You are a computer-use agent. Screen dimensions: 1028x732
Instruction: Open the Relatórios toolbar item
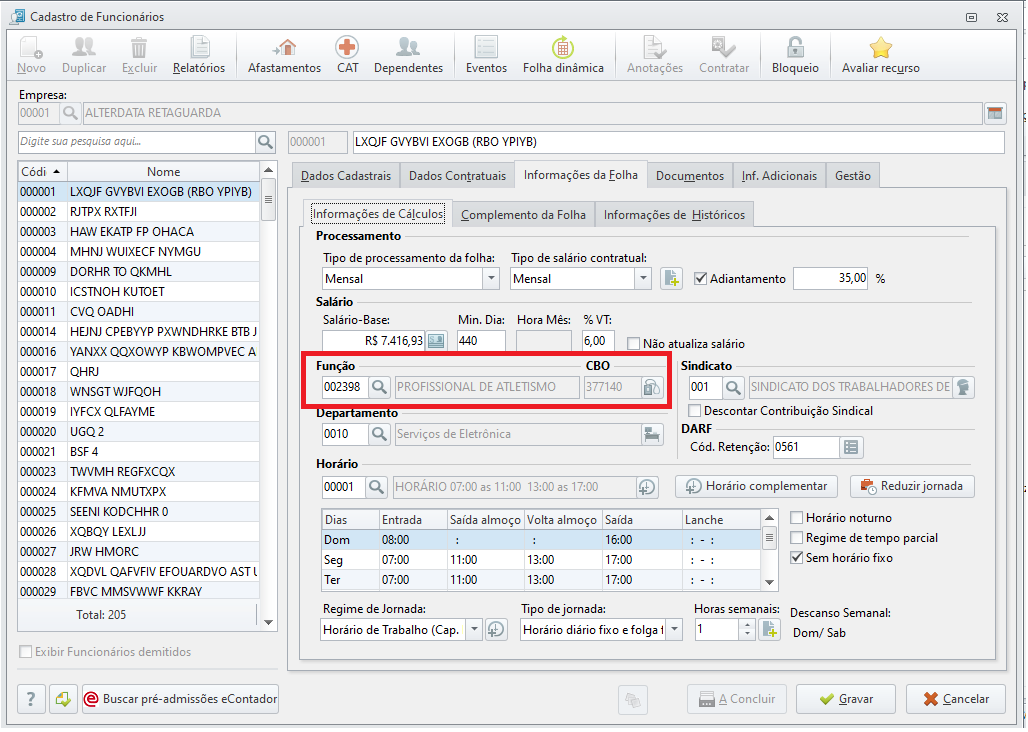click(199, 54)
